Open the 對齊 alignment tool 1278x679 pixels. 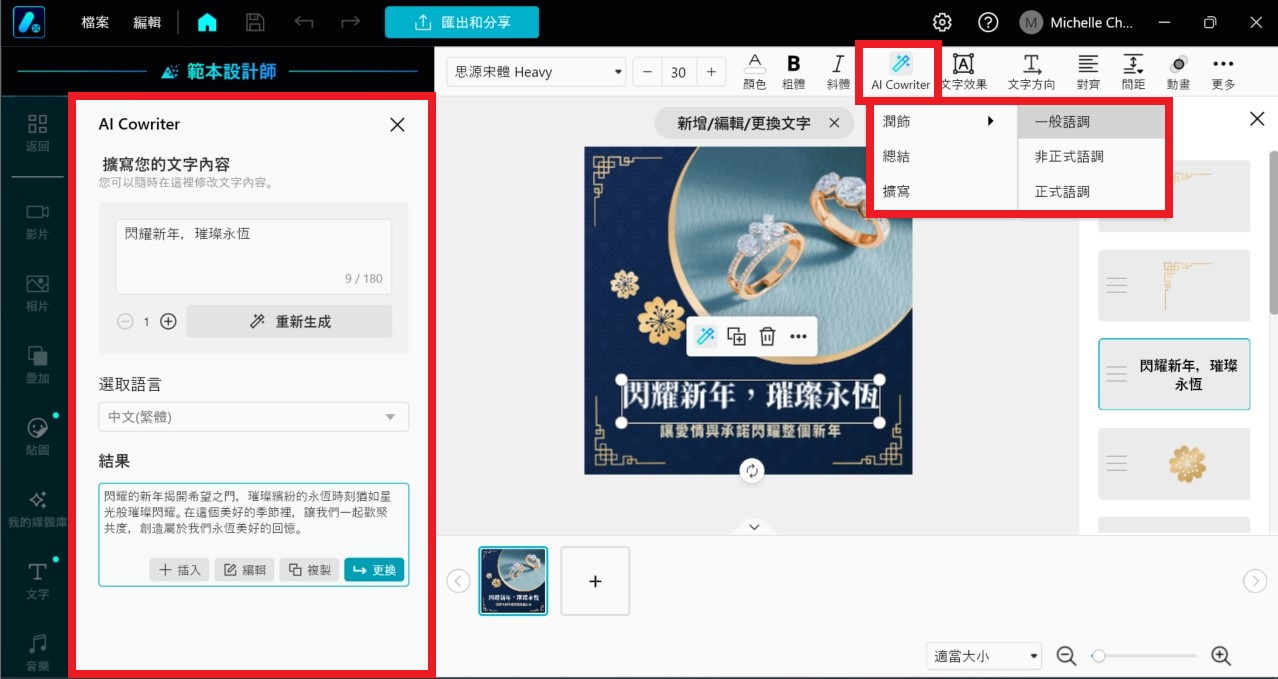(x=1088, y=70)
